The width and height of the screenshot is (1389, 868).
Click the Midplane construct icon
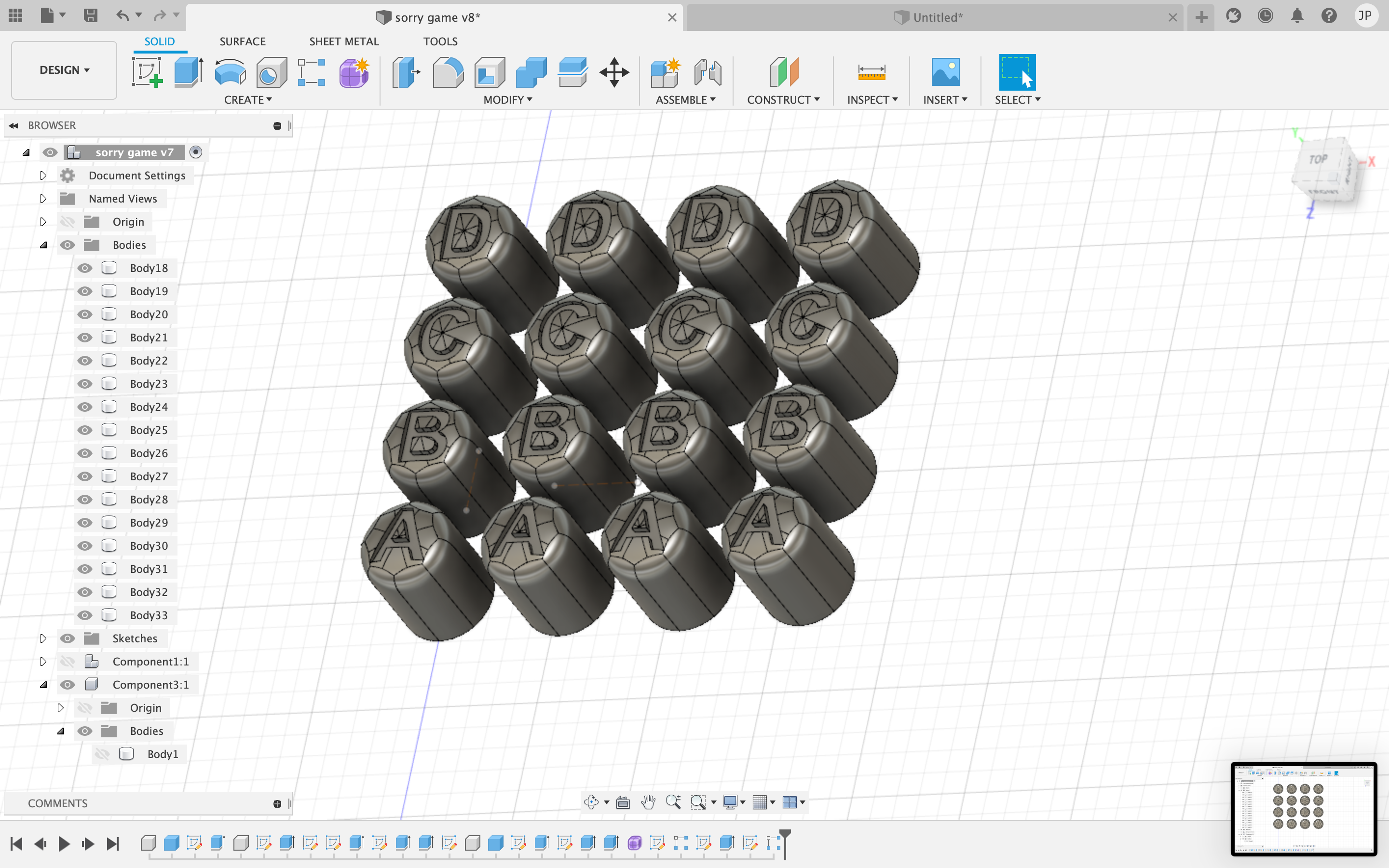click(x=783, y=72)
